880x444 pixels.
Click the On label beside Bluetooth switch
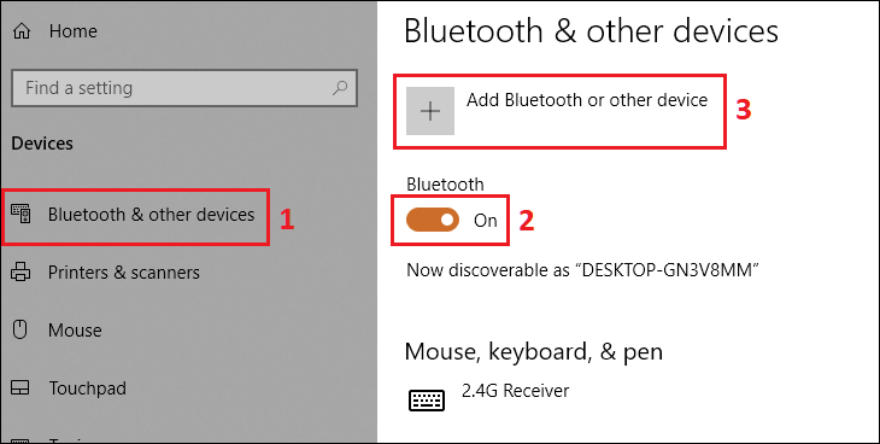485,221
